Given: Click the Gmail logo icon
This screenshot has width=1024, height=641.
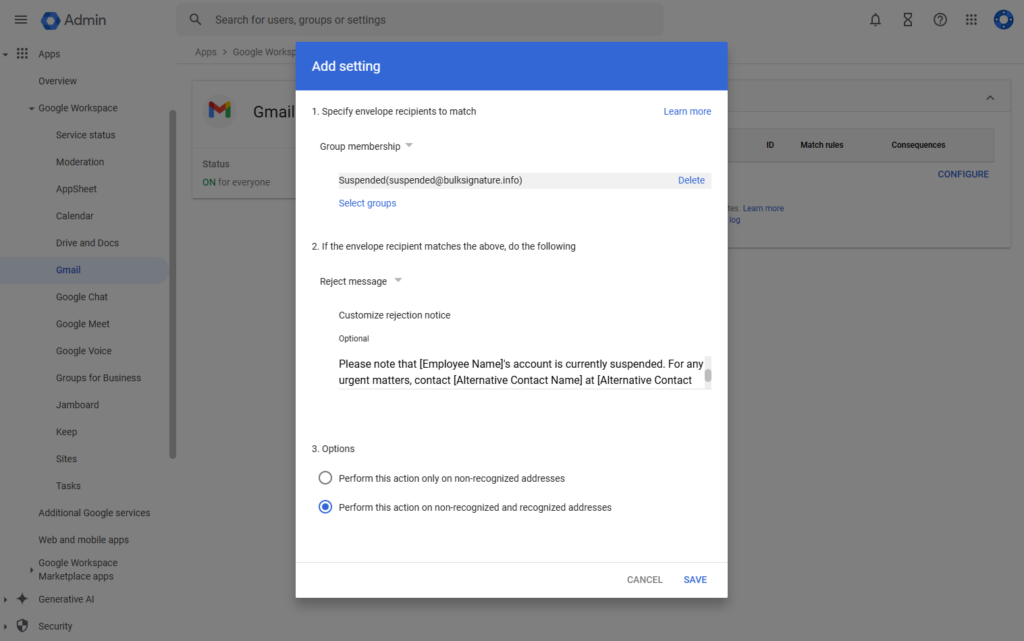Looking at the screenshot, I should point(219,110).
